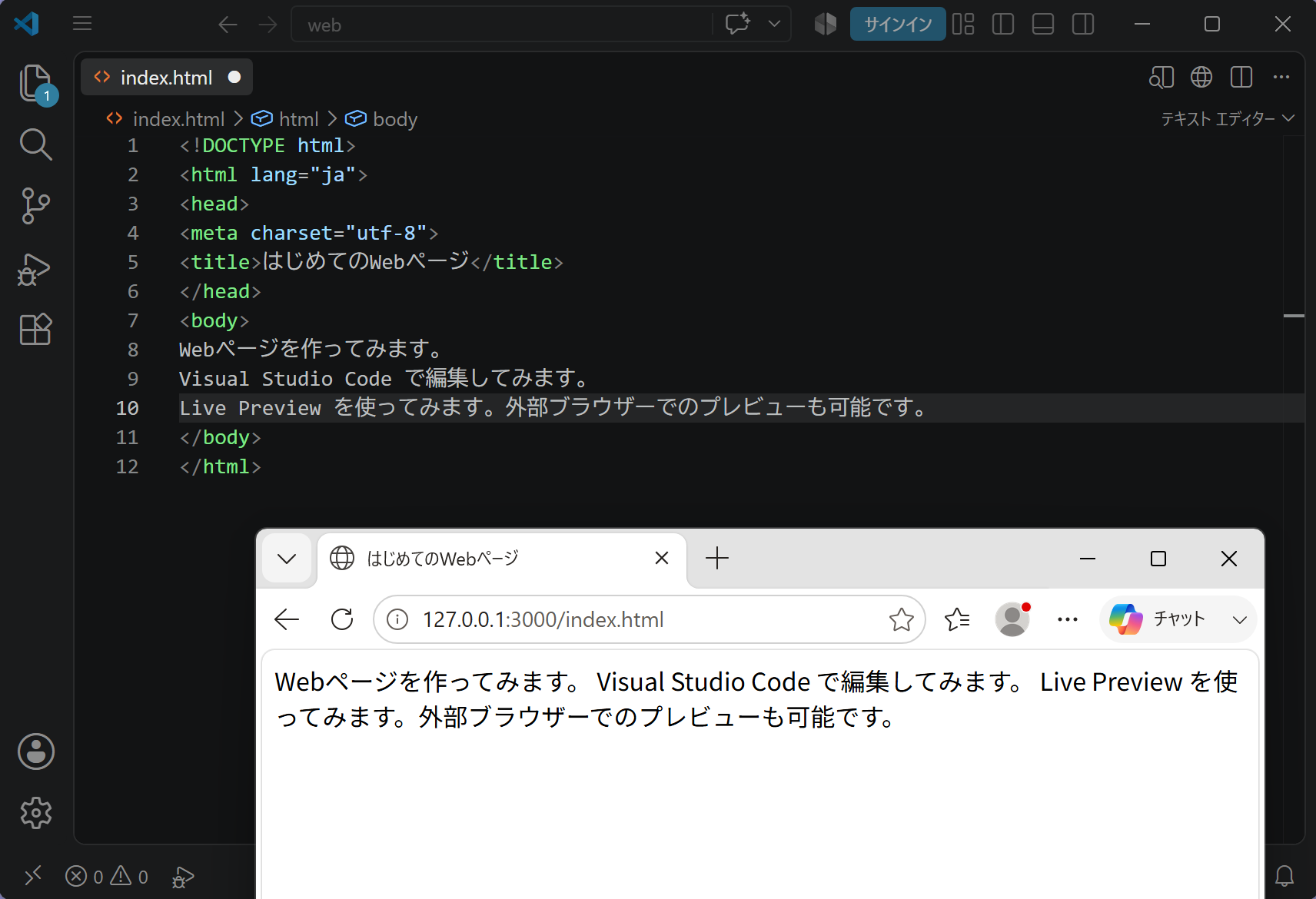
Task: Reload the browser page
Action: click(342, 619)
